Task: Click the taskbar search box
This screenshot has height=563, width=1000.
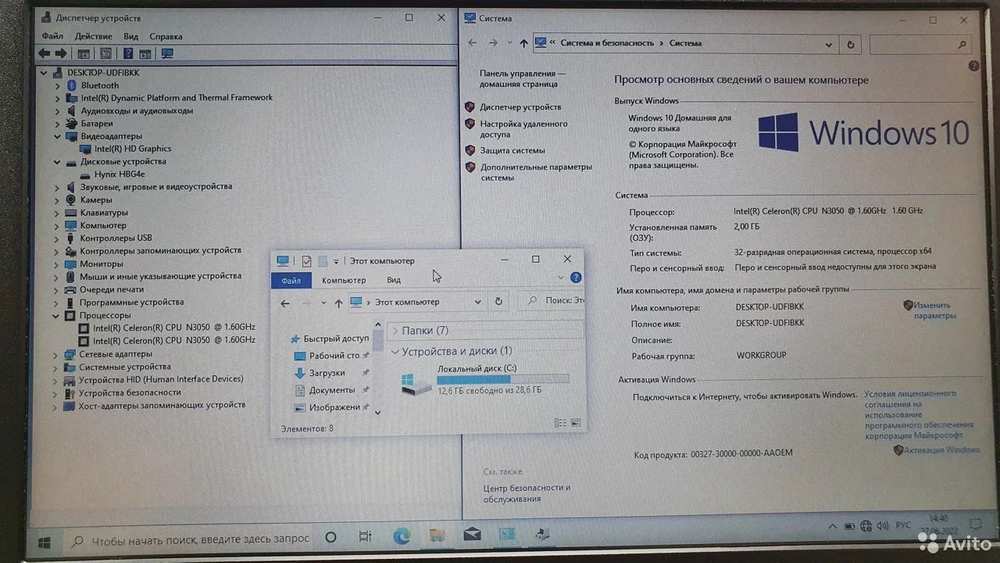Action: [x=191, y=539]
